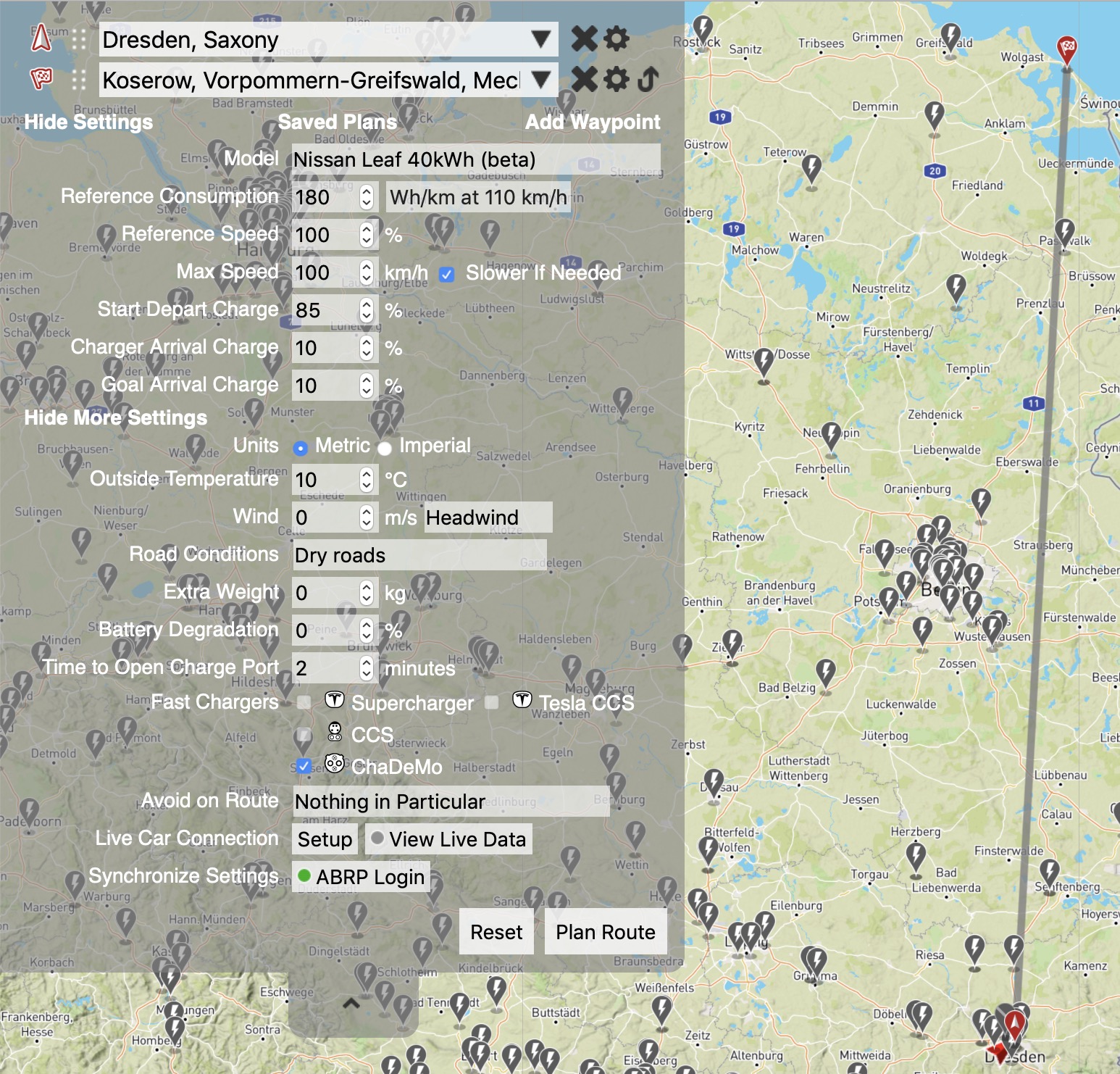
Task: Adjust Start Depart Charge stepper
Action: point(367,310)
